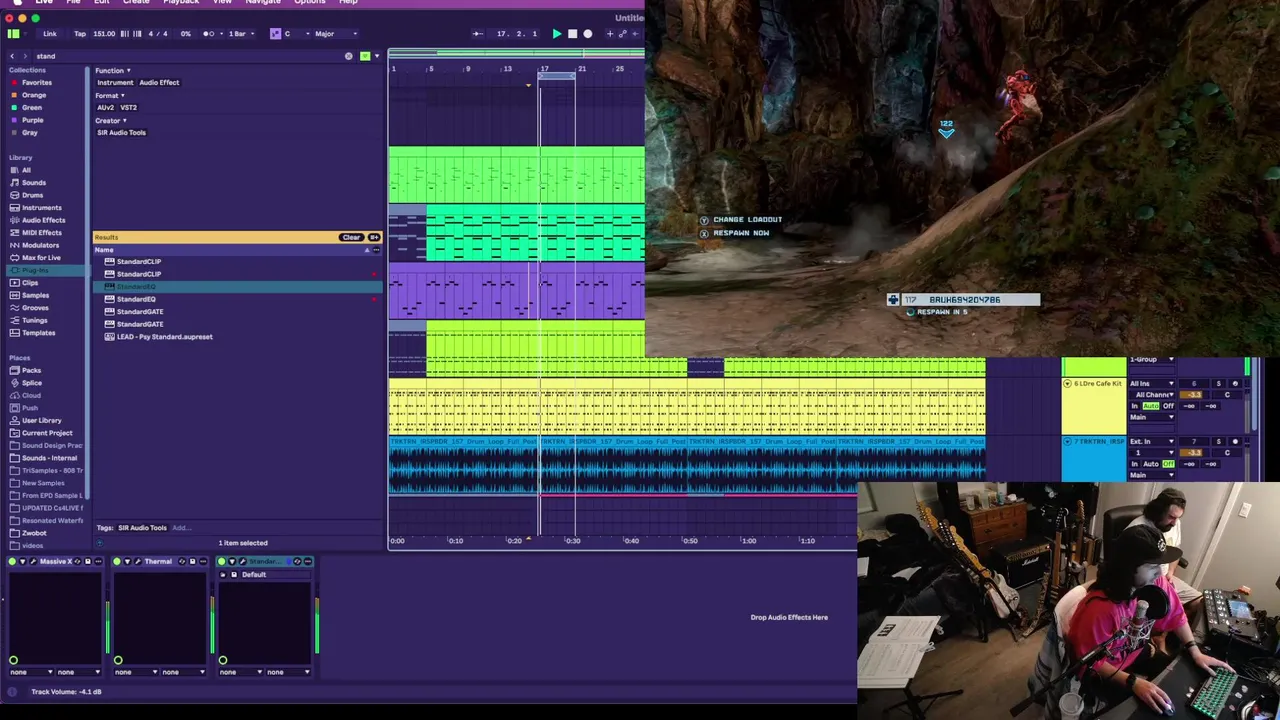Click the Clear results button
The width and height of the screenshot is (1280, 720).
click(x=351, y=237)
